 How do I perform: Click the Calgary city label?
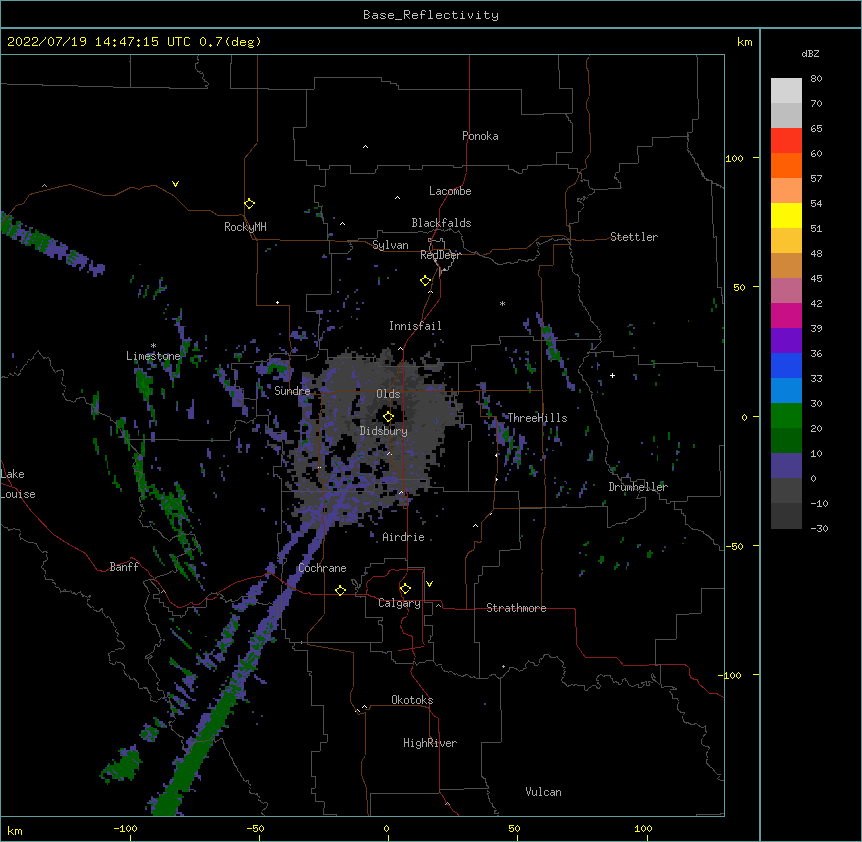point(399,603)
